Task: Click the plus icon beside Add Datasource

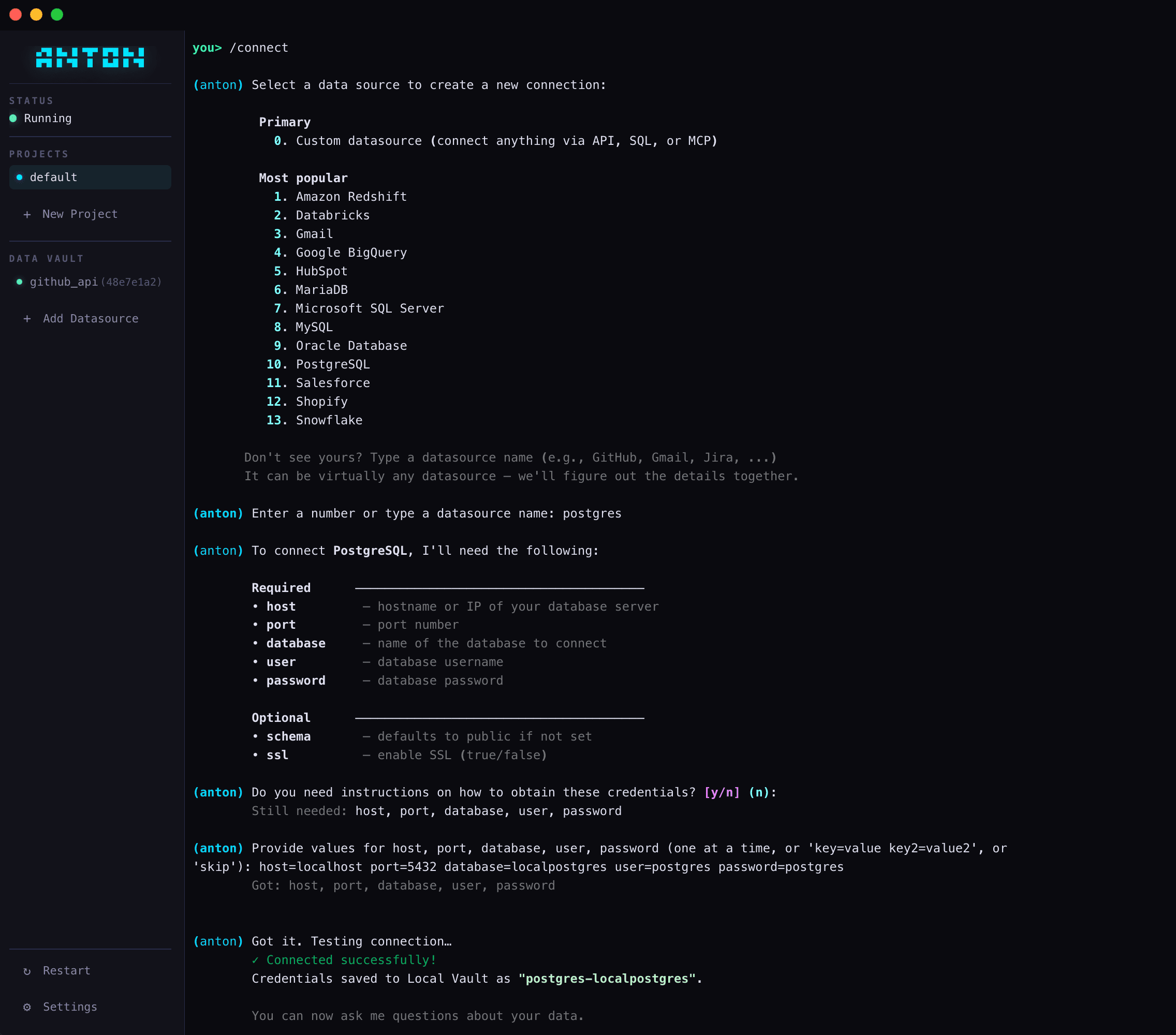Action: tap(27, 318)
